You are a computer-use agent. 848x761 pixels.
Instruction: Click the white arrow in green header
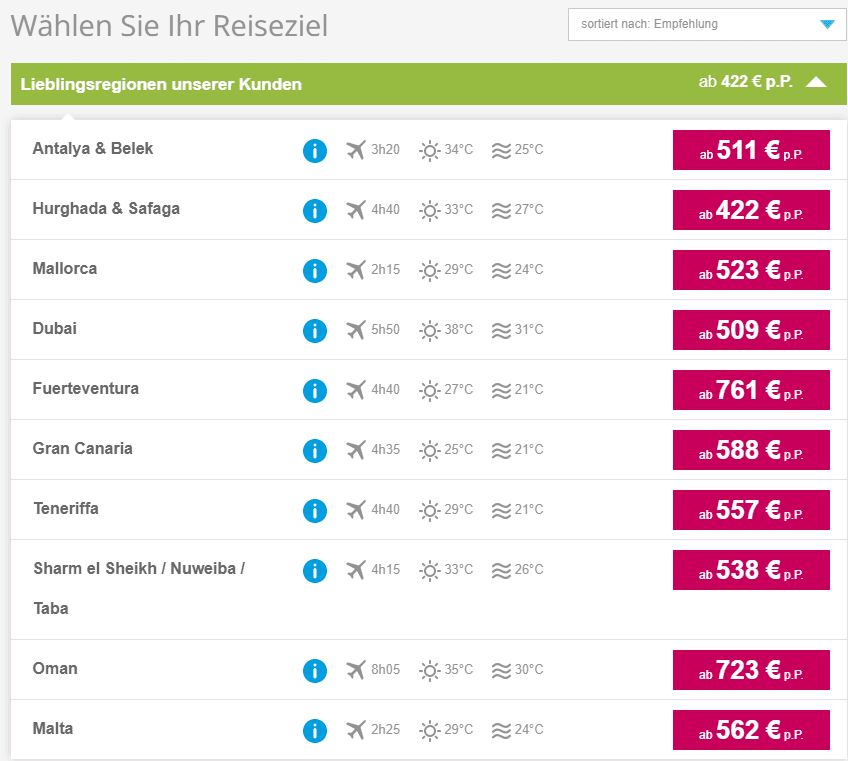click(x=816, y=83)
